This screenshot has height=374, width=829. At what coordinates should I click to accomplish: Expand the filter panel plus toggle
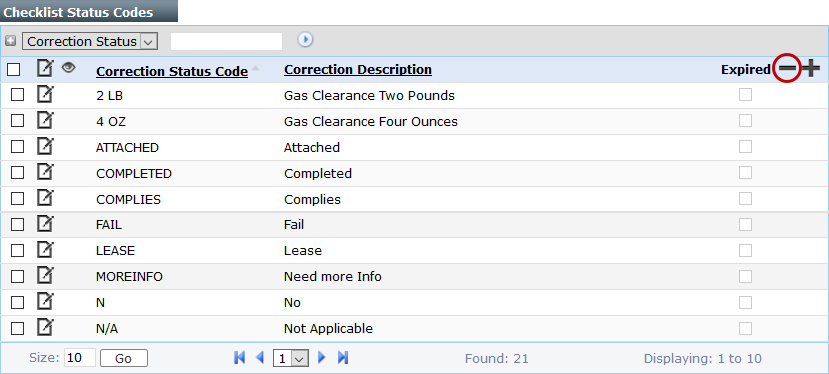(x=11, y=41)
